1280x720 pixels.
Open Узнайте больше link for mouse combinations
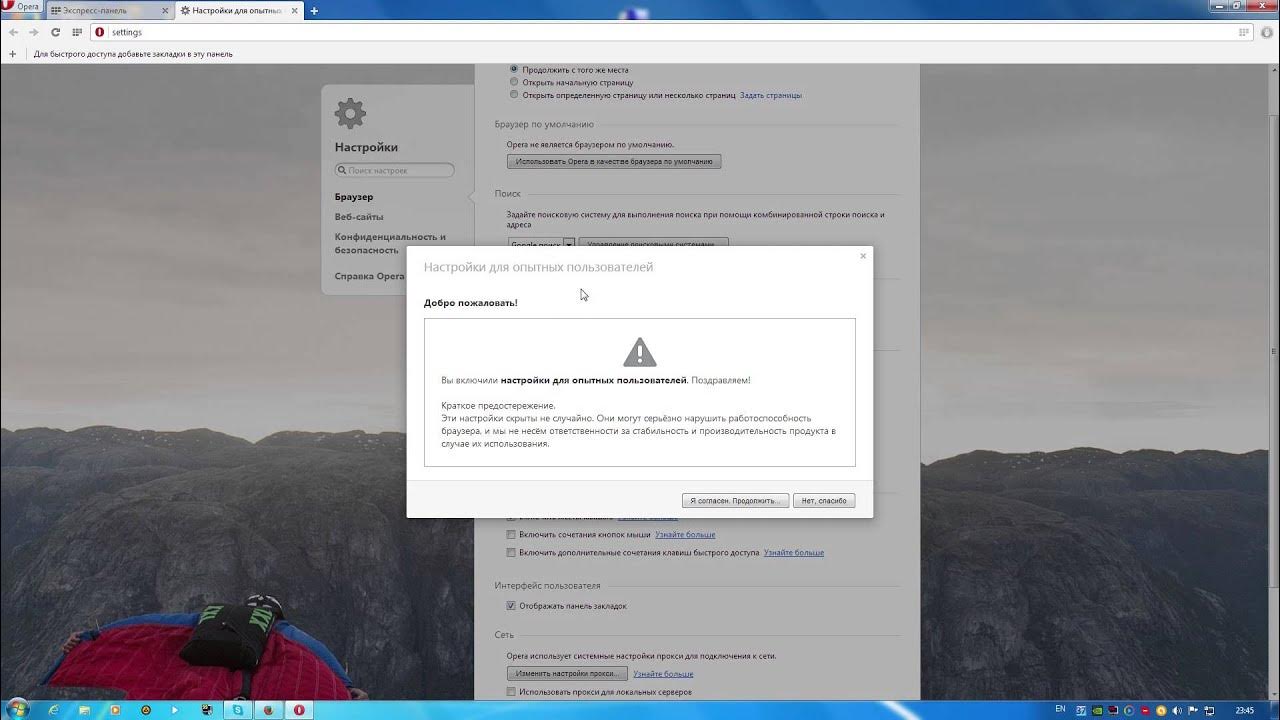685,535
